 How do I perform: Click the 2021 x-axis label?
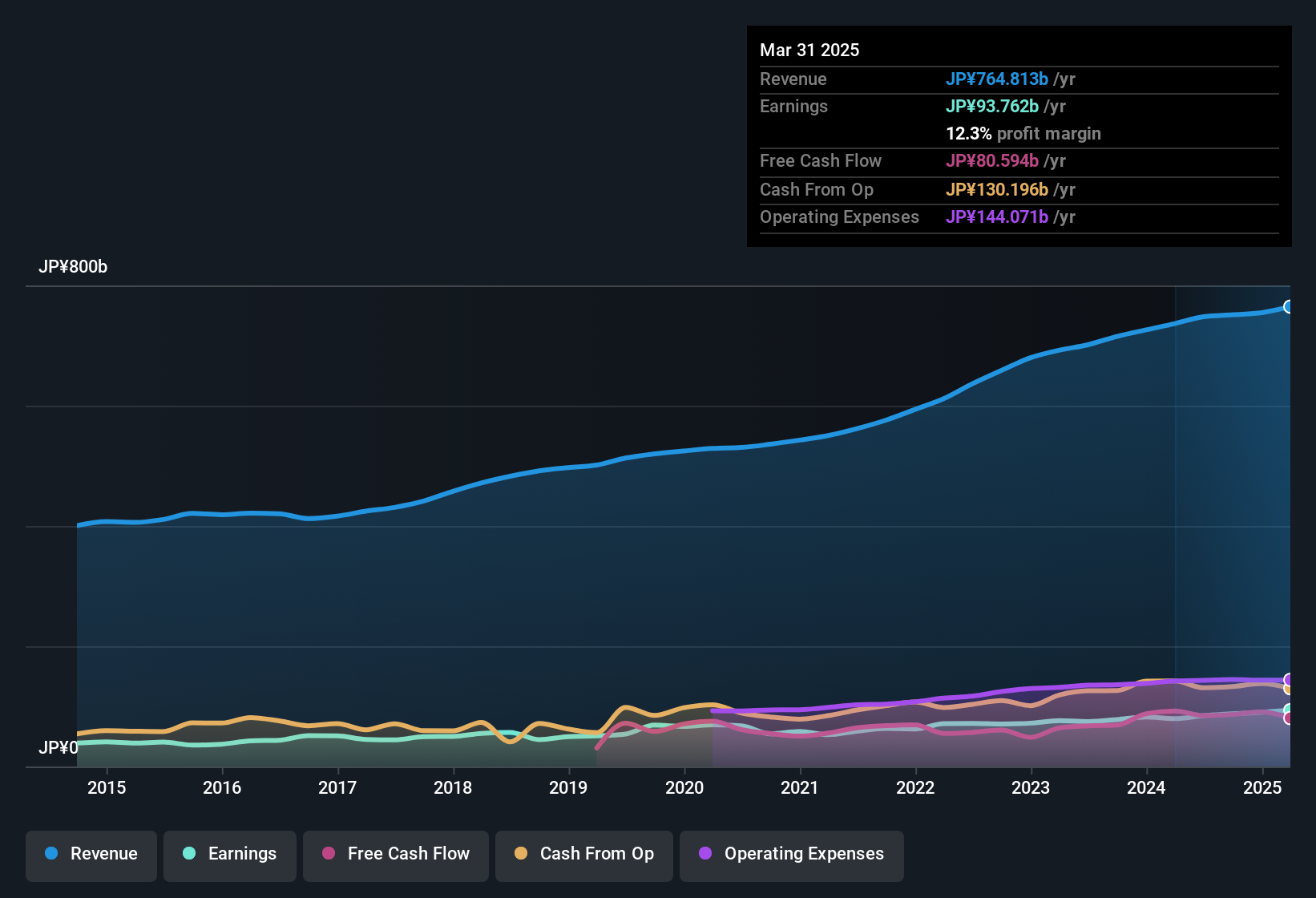[x=800, y=788]
